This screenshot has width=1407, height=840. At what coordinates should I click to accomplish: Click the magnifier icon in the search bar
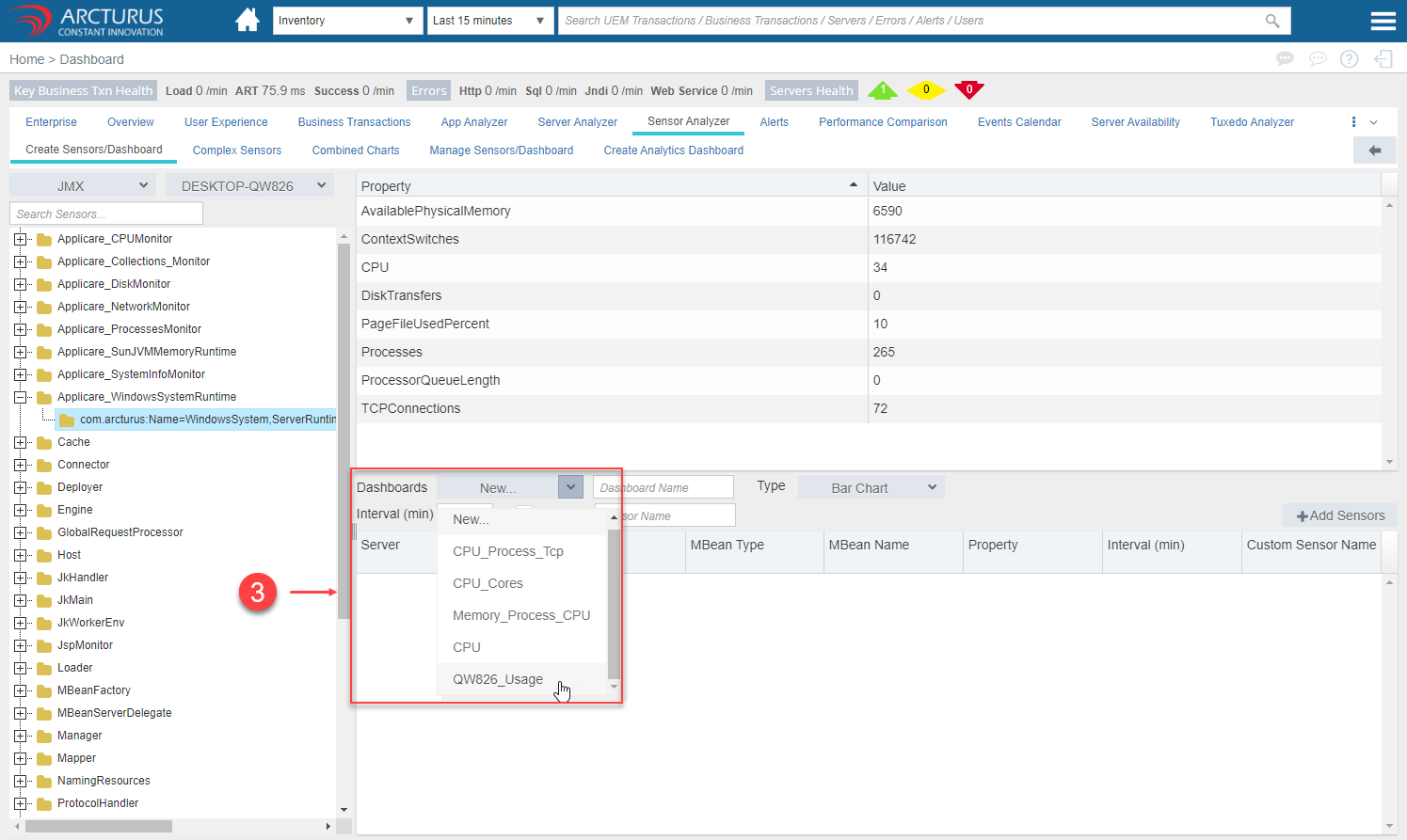point(1272,21)
